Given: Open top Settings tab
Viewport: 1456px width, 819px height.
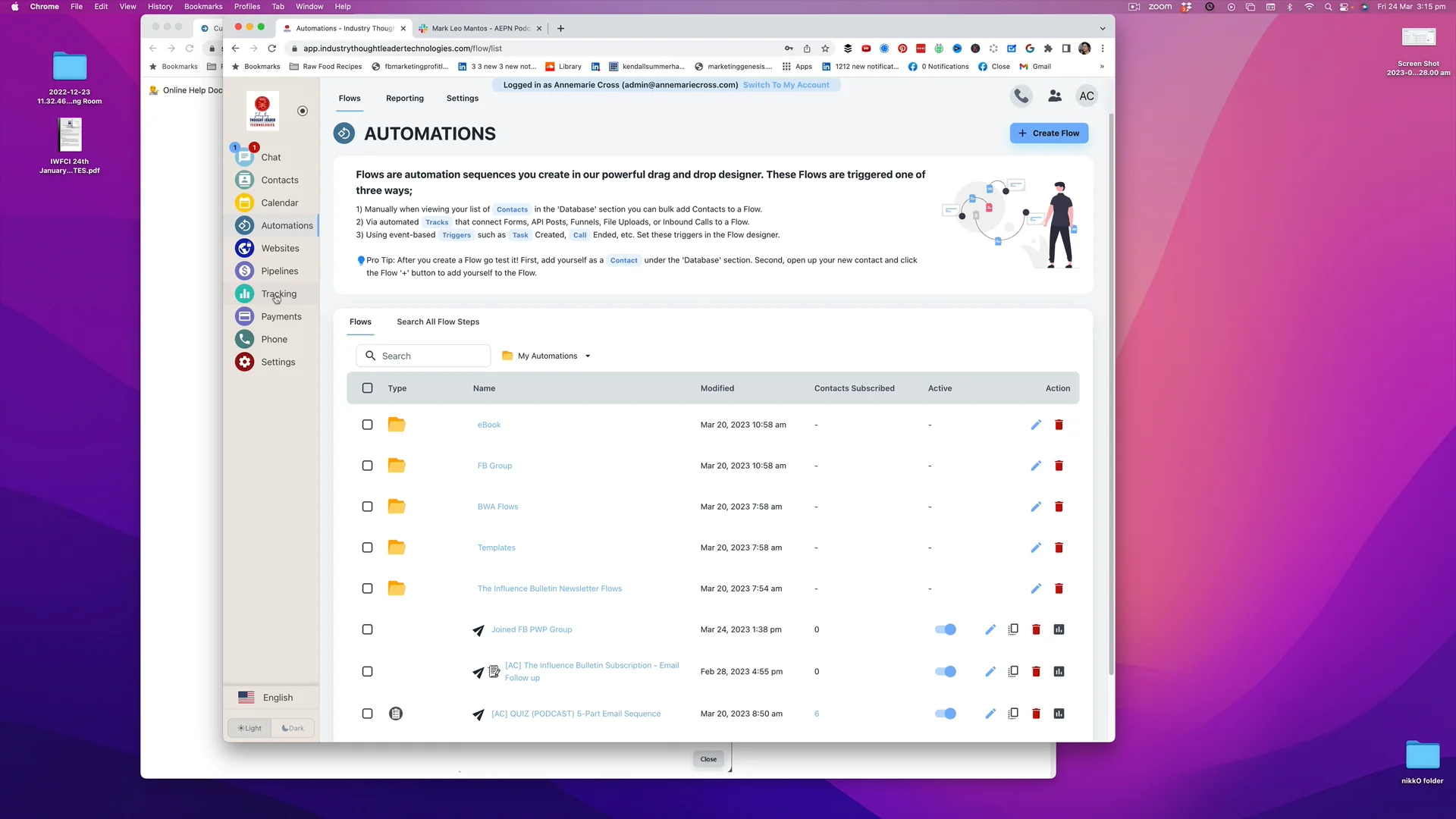Looking at the screenshot, I should click(463, 99).
